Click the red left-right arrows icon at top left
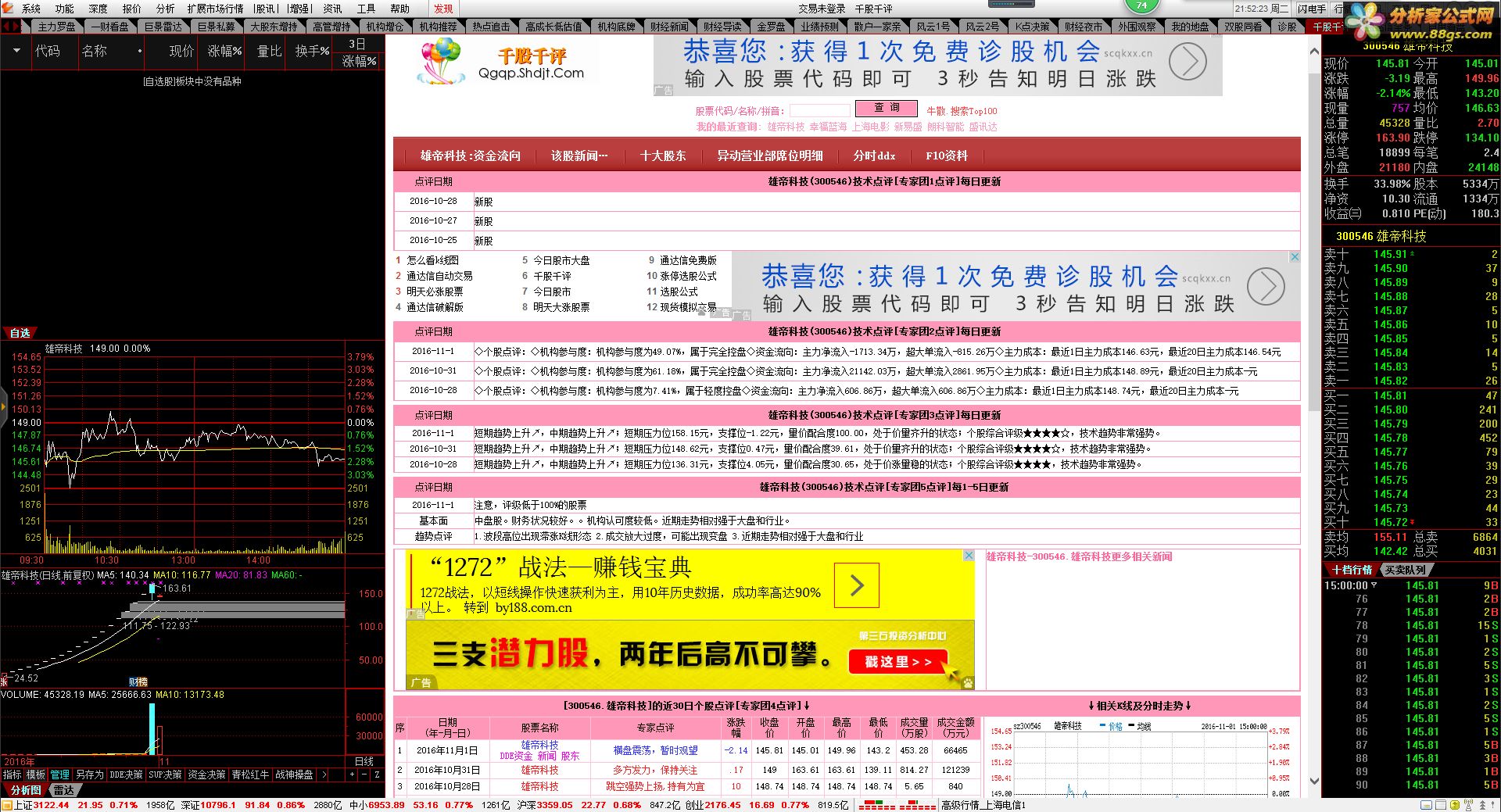This screenshot has height=812, width=1501. (10, 26)
